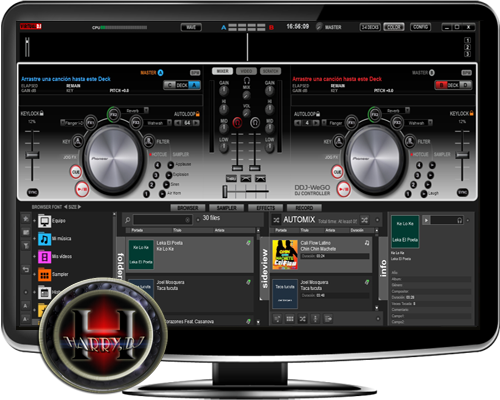Open the SAMPLER tab

[x=227, y=208]
